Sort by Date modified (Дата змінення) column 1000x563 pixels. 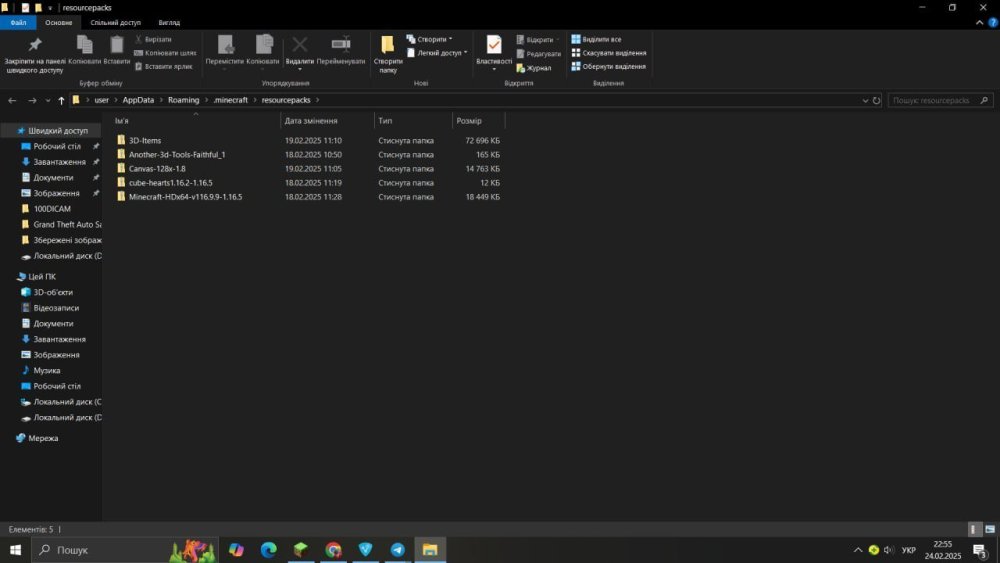pyautogui.click(x=327, y=121)
